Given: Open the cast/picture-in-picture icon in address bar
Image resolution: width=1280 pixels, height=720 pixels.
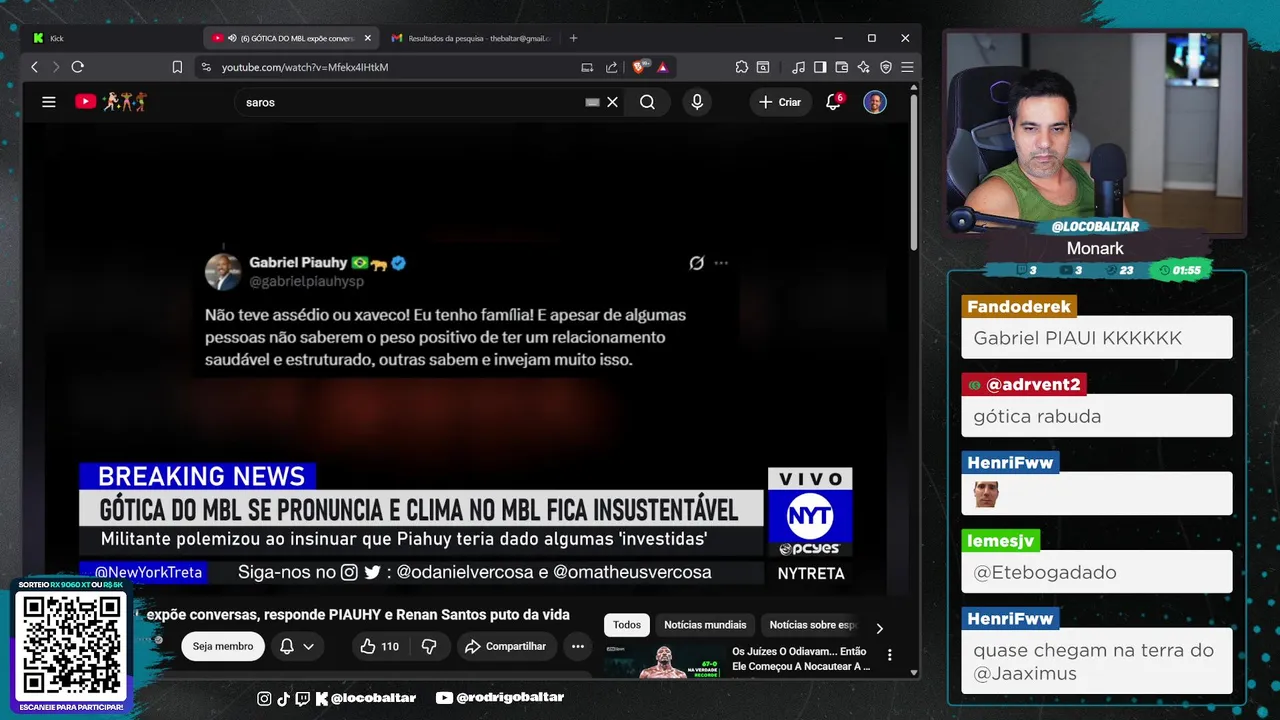Looking at the screenshot, I should pos(587,67).
